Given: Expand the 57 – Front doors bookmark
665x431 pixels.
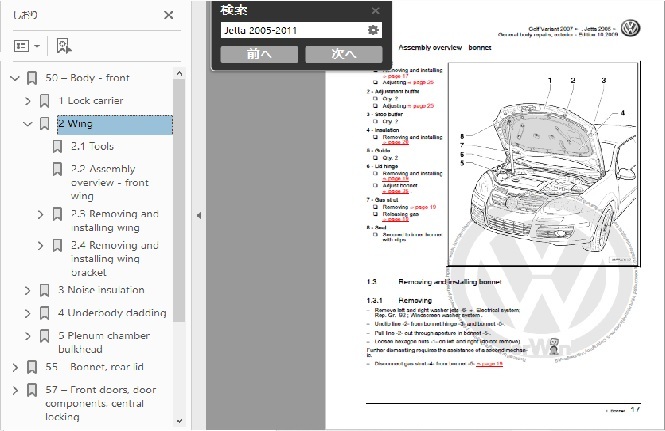Looking at the screenshot, I should point(15,390).
